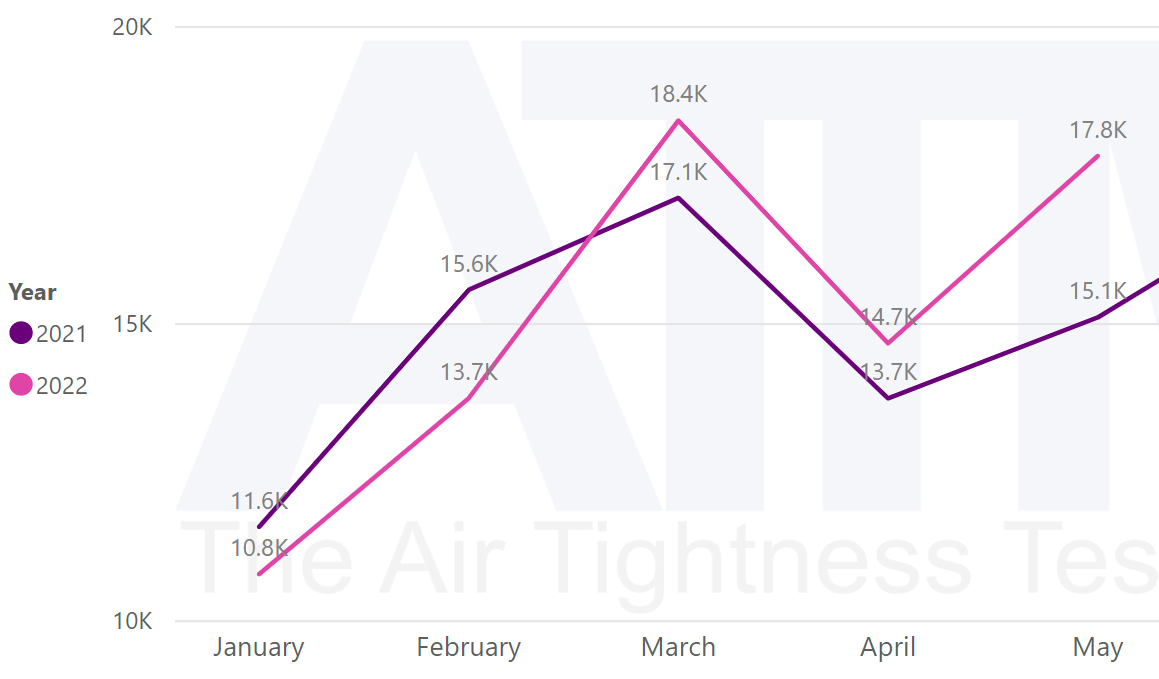Click the 15K y-axis label

point(132,324)
